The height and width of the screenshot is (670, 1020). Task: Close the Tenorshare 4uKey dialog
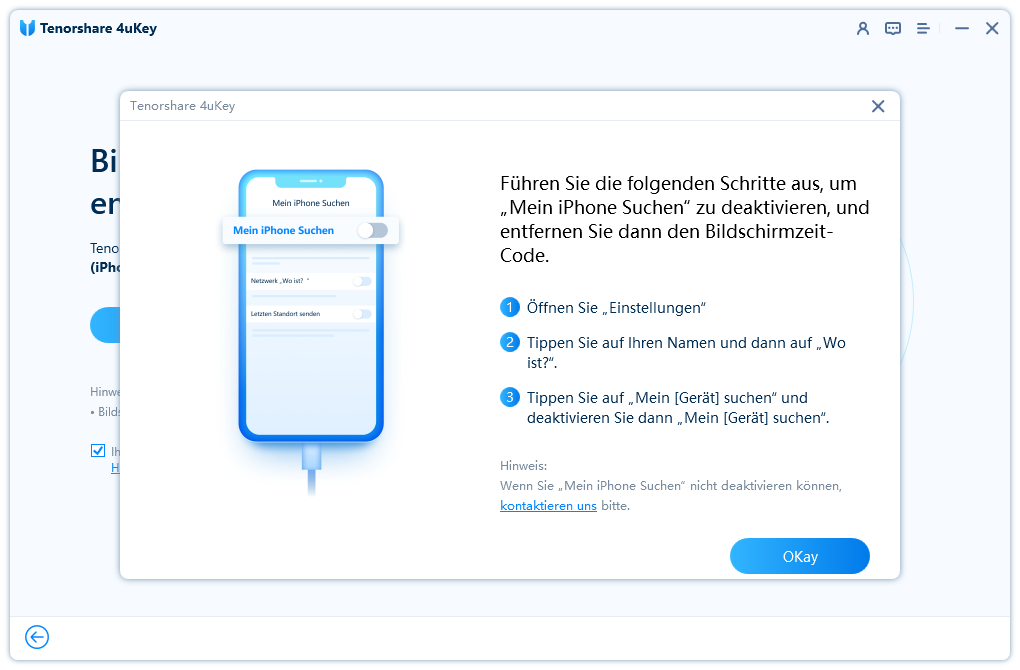(878, 106)
